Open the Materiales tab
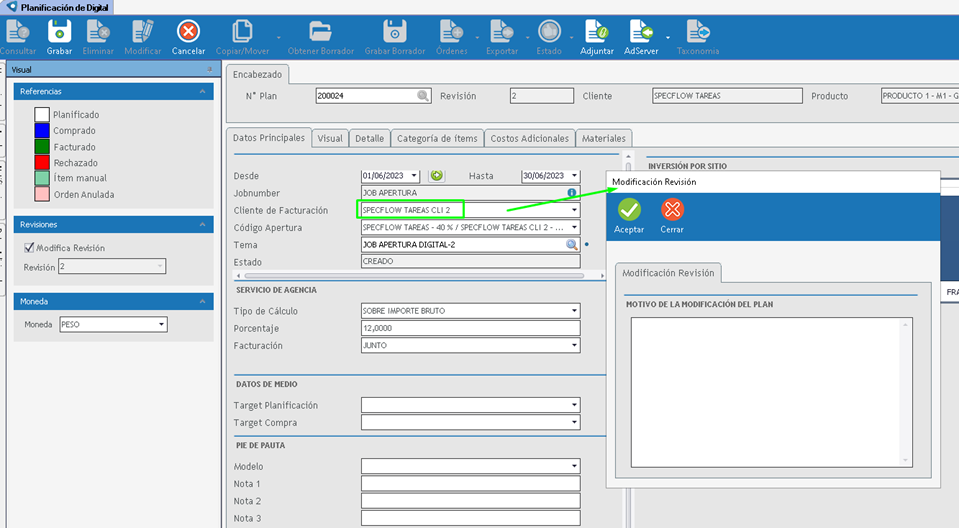This screenshot has width=959, height=528. pyautogui.click(x=604, y=139)
